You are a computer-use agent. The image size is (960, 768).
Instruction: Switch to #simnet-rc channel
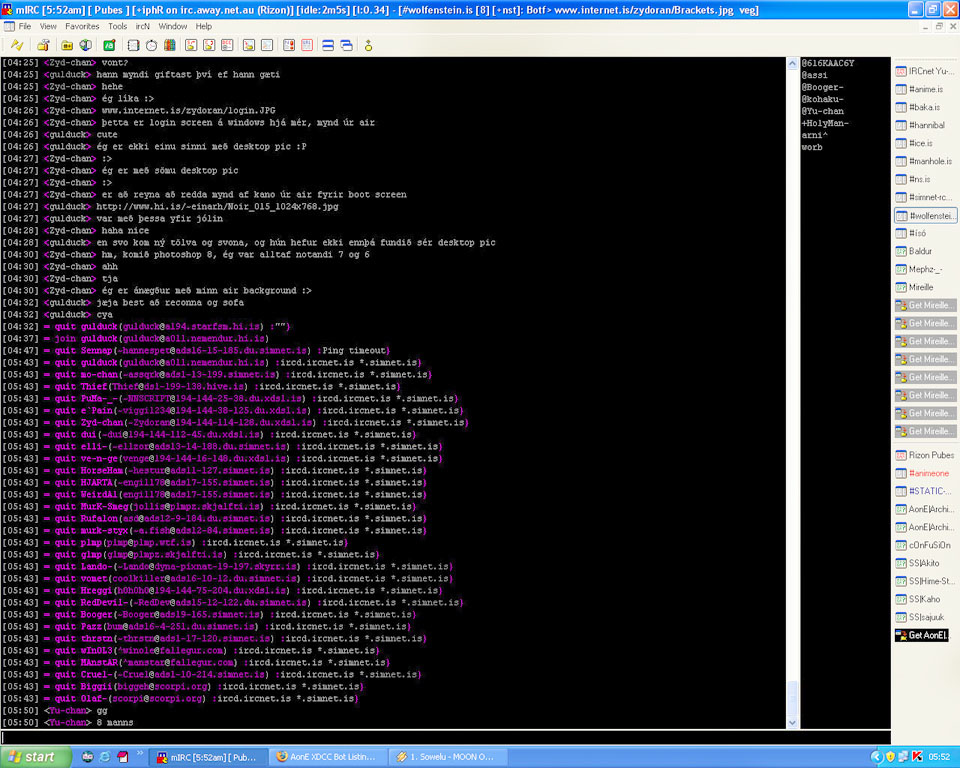click(925, 197)
